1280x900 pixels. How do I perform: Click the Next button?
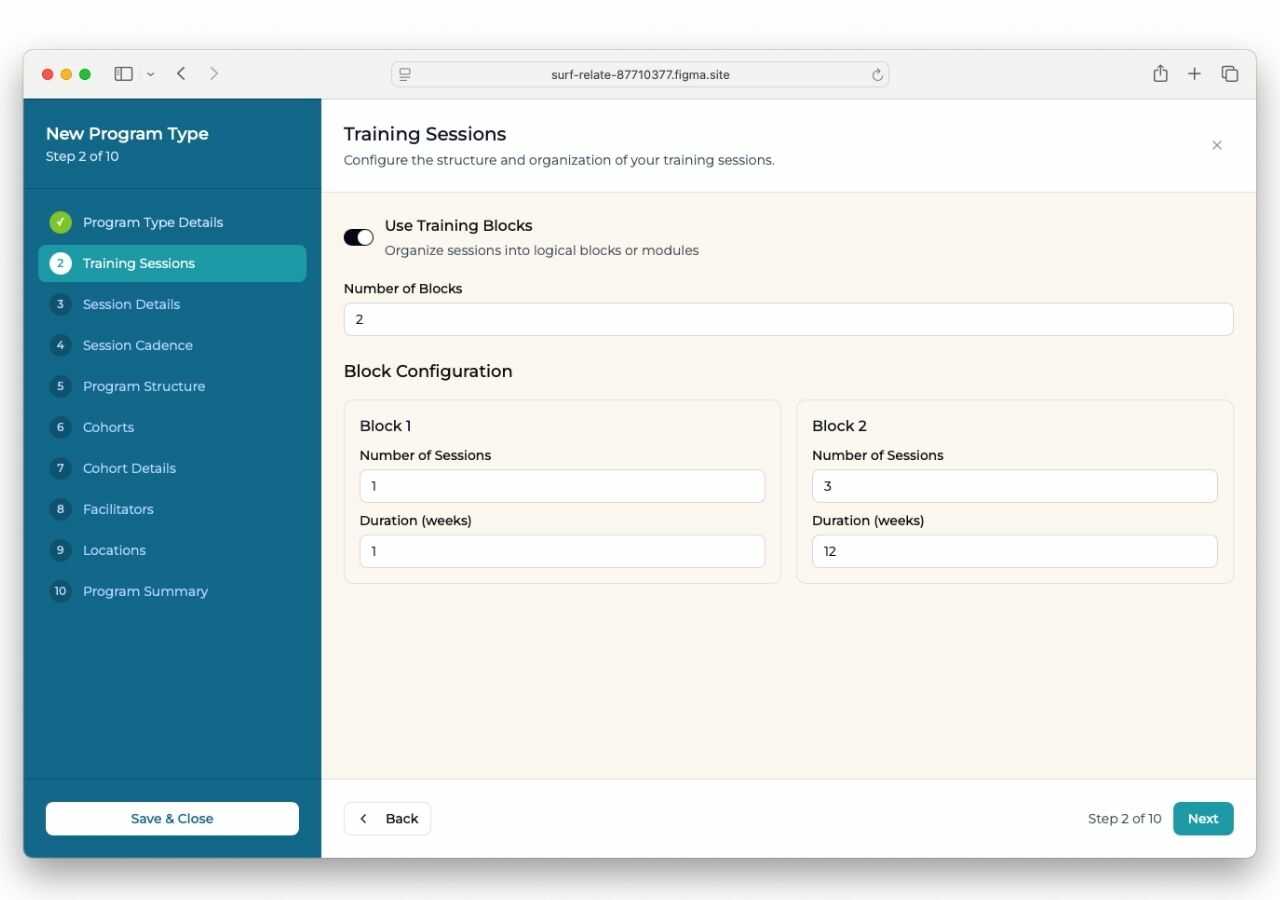tap(1203, 818)
